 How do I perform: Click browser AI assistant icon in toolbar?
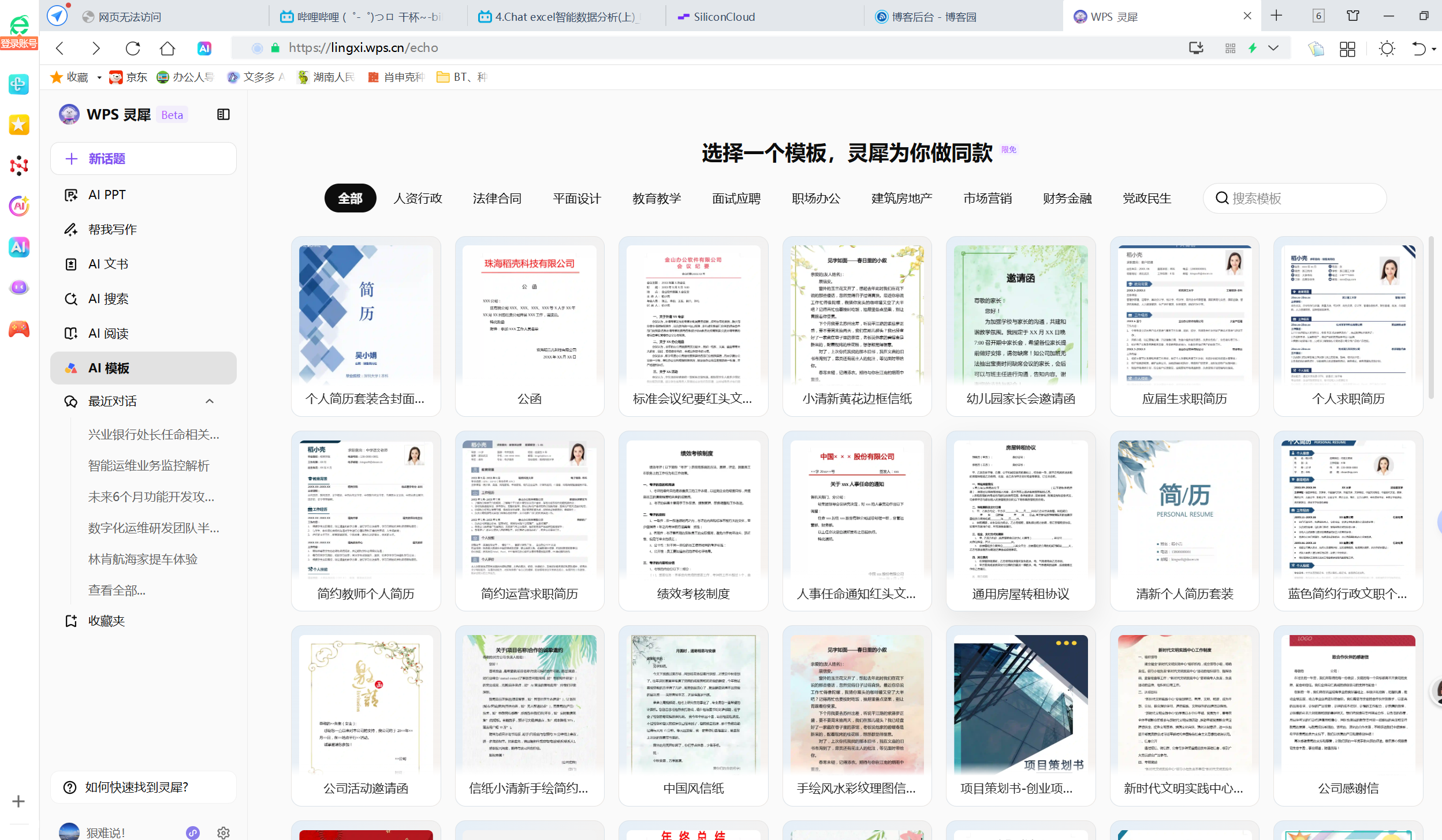(204, 48)
